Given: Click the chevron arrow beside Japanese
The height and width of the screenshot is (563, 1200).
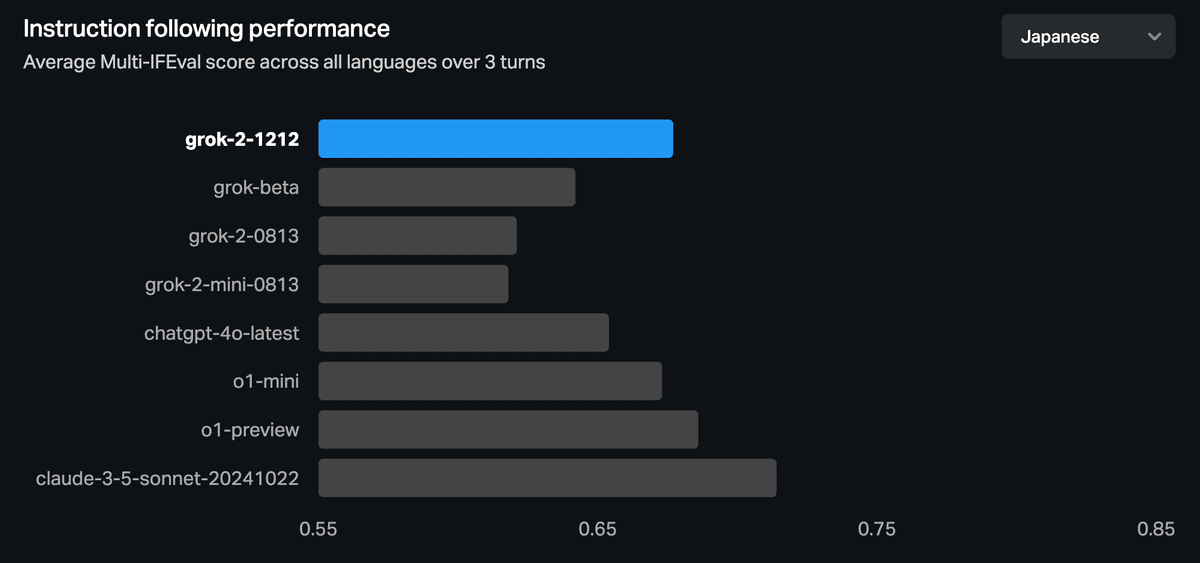Looking at the screenshot, I should 1154,37.
